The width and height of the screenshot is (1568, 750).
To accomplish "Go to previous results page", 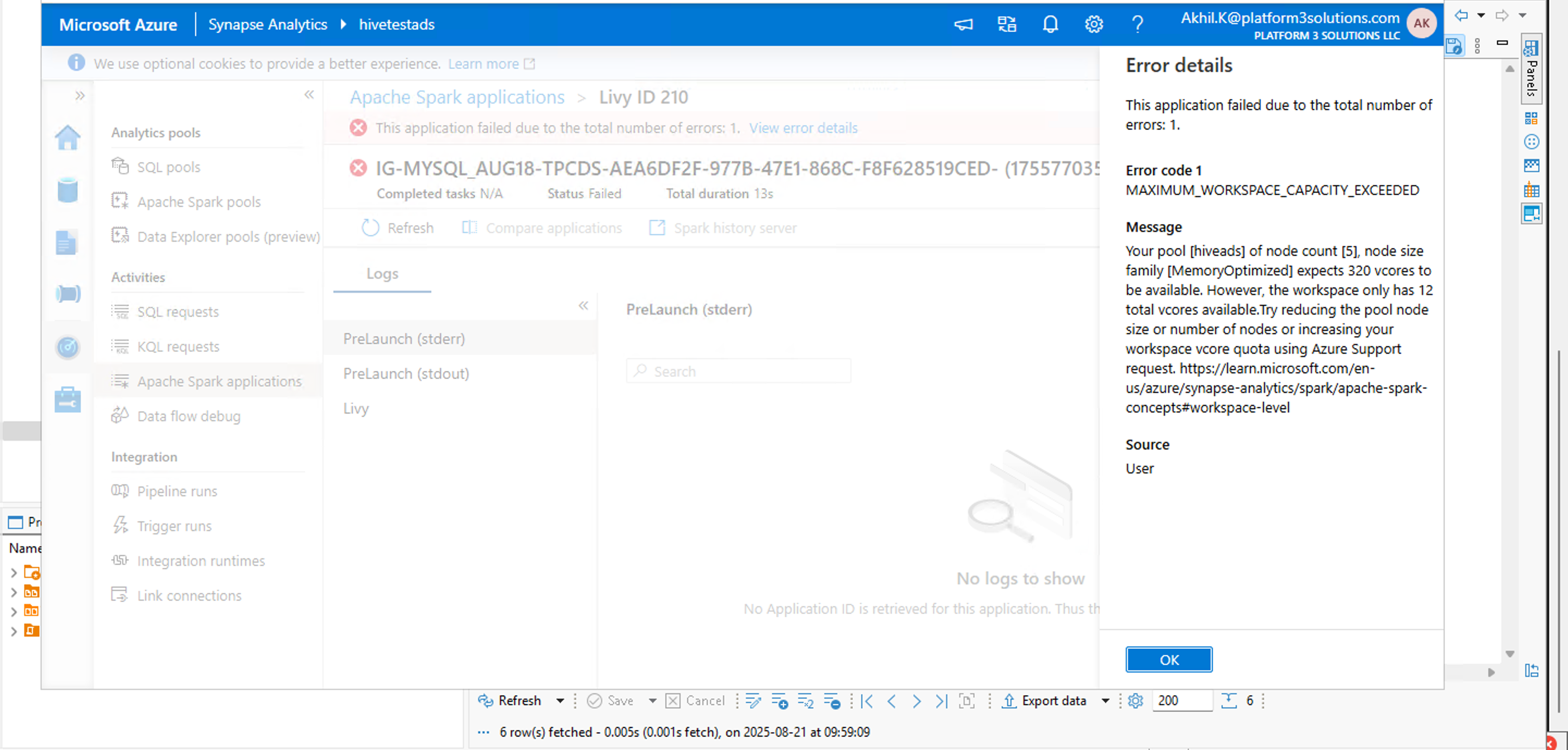I will pyautogui.click(x=892, y=700).
